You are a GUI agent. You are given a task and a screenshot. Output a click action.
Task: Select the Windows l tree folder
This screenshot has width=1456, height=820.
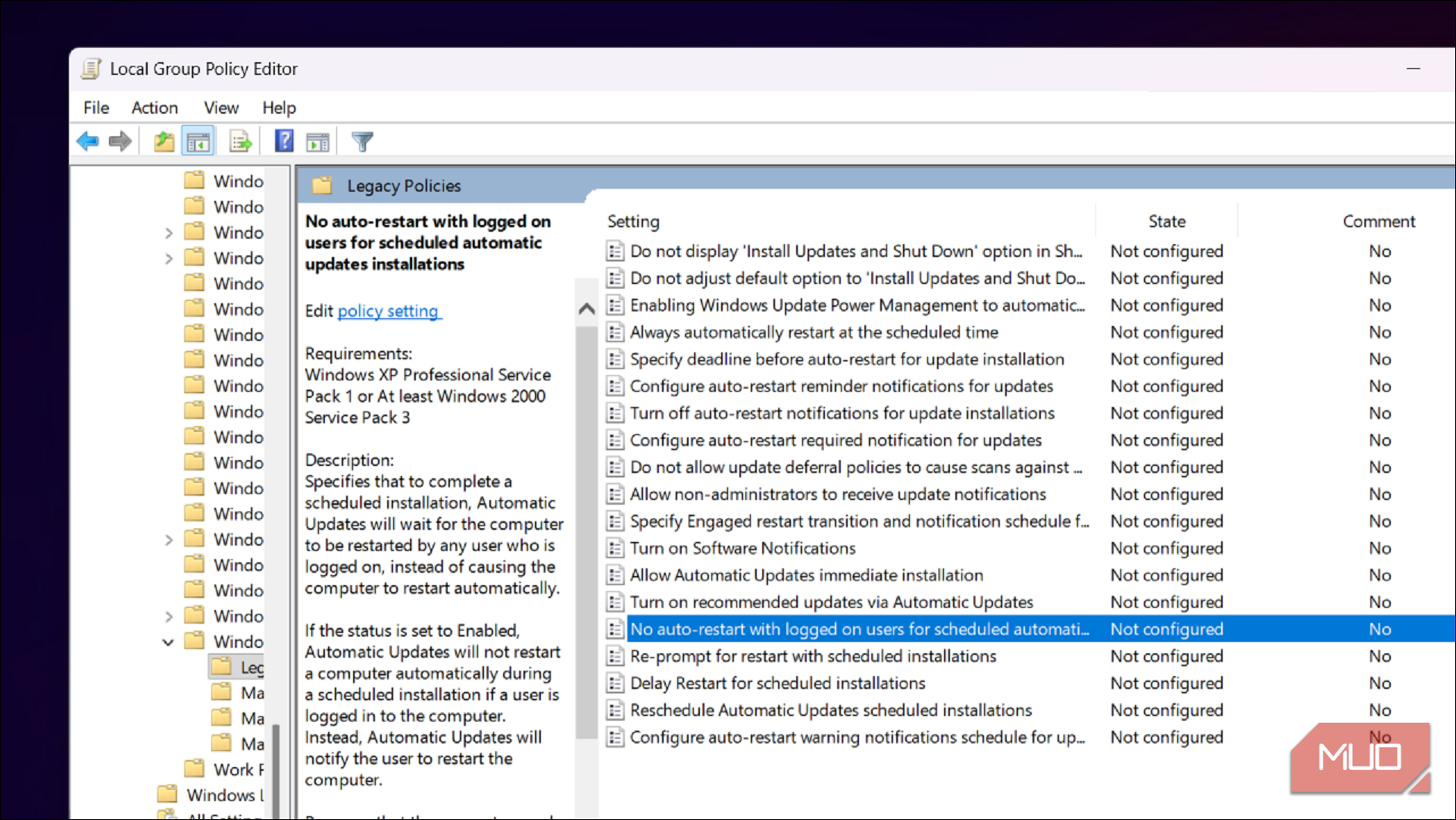[211, 795]
